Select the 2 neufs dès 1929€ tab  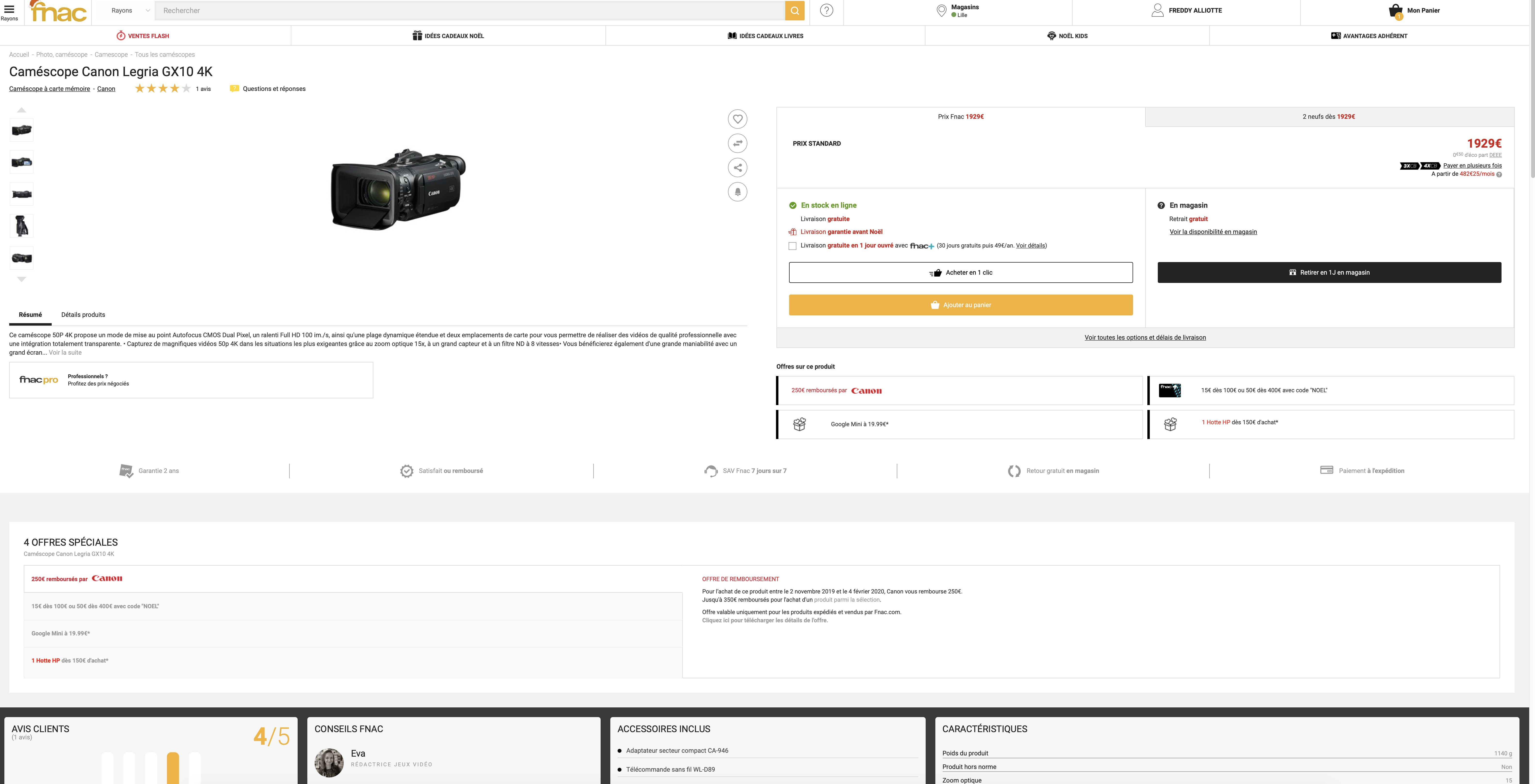point(1329,117)
